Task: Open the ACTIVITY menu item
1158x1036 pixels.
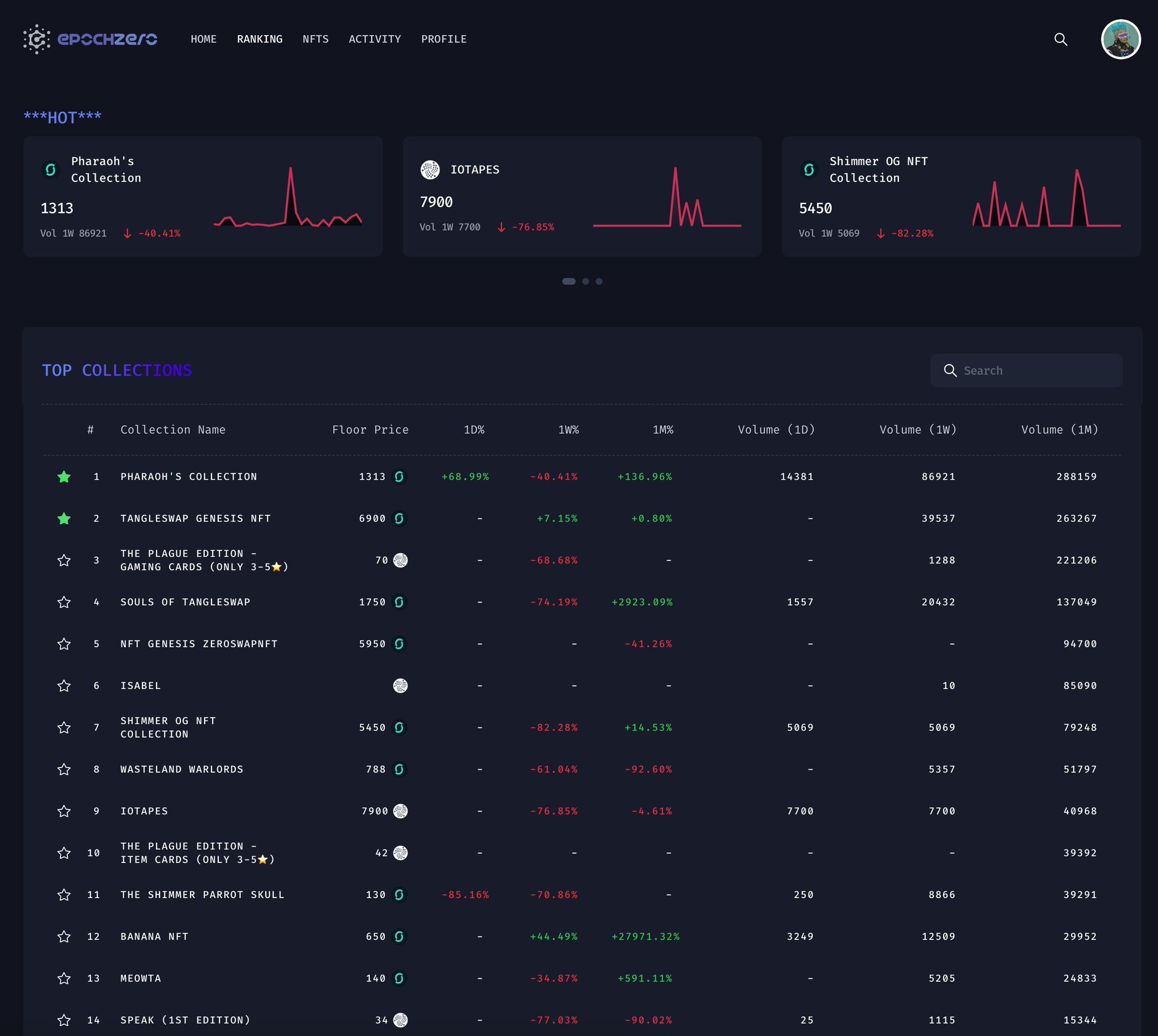Action: pyautogui.click(x=375, y=39)
